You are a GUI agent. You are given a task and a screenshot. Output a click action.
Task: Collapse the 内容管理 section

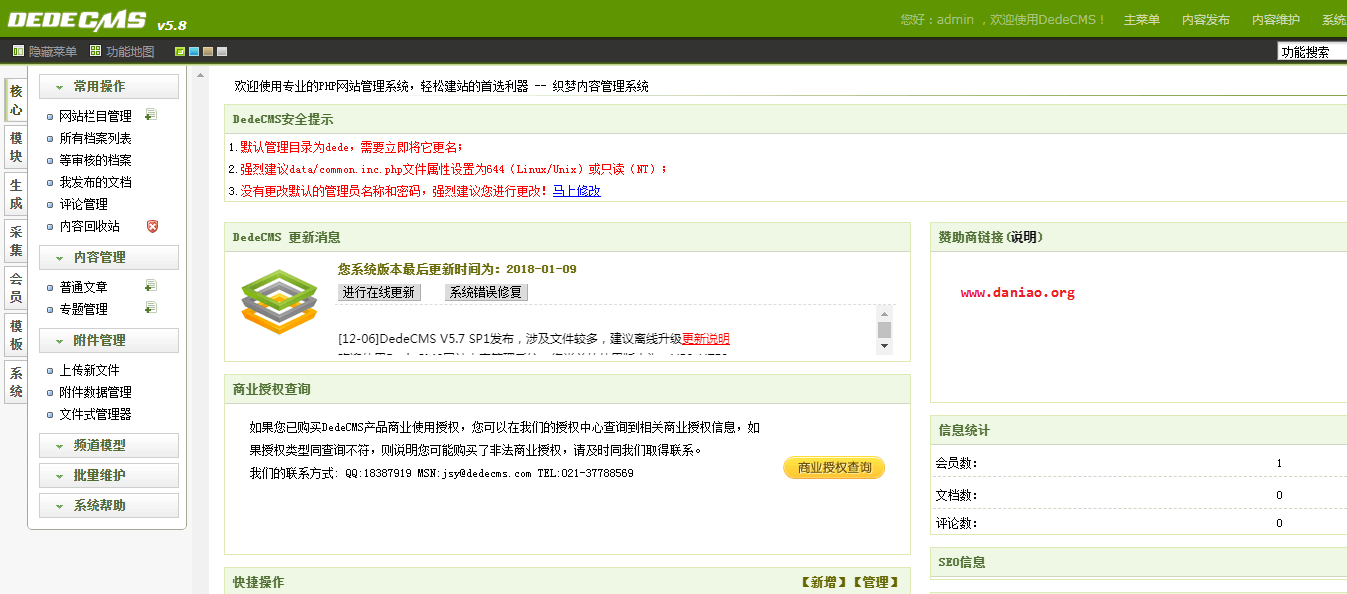click(109, 258)
